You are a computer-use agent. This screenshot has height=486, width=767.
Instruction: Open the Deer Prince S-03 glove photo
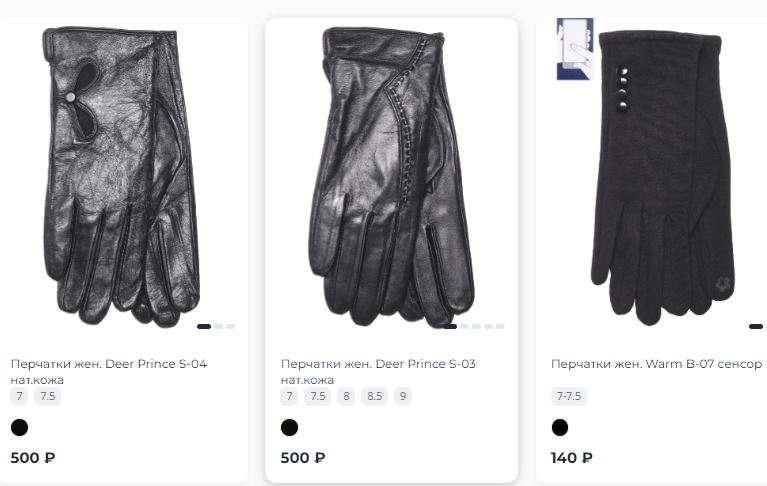(391, 177)
